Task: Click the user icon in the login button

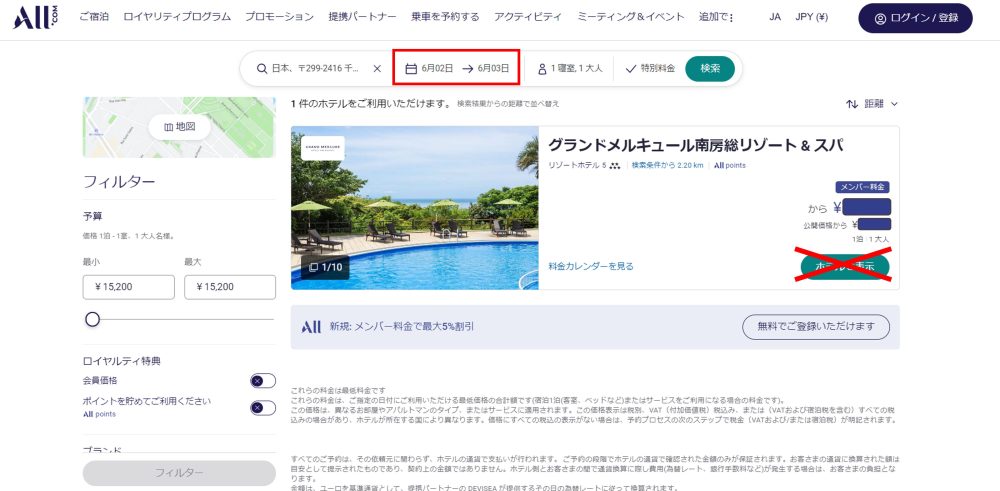Action: click(x=880, y=18)
